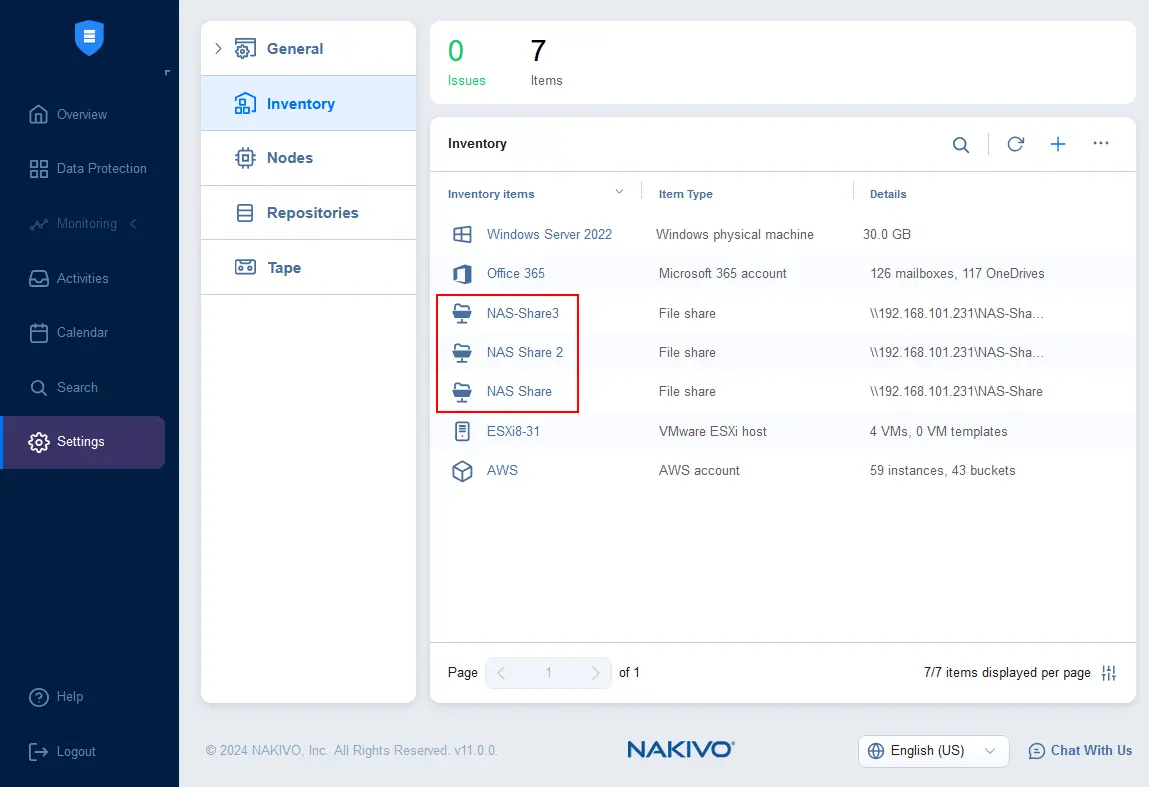The width and height of the screenshot is (1149, 787).
Task: Open the Inventory items column sort dropdown arrow
Action: [619, 191]
